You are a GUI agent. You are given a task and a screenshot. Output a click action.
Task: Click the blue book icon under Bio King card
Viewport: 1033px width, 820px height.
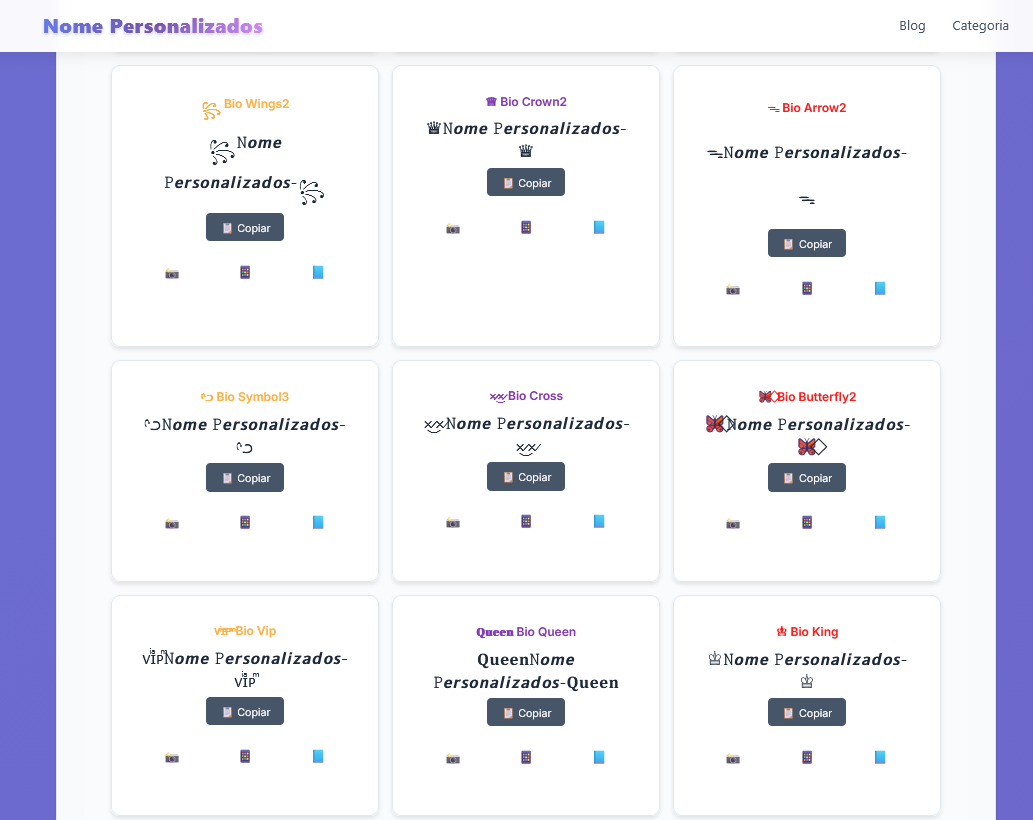(879, 757)
